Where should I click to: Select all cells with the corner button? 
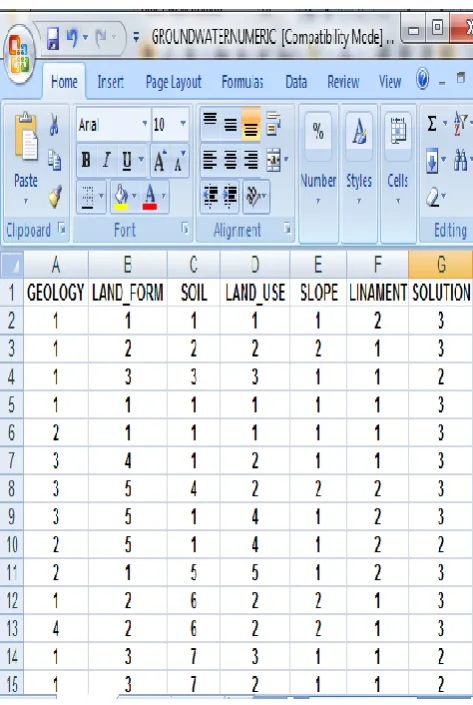click(x=12, y=265)
